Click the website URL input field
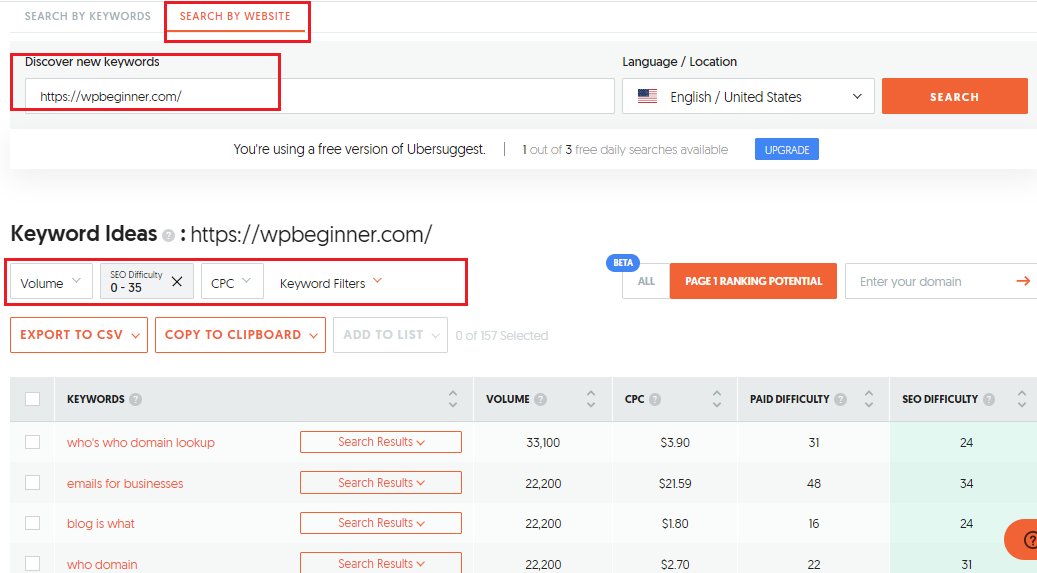The height and width of the screenshot is (573, 1037). coord(319,96)
